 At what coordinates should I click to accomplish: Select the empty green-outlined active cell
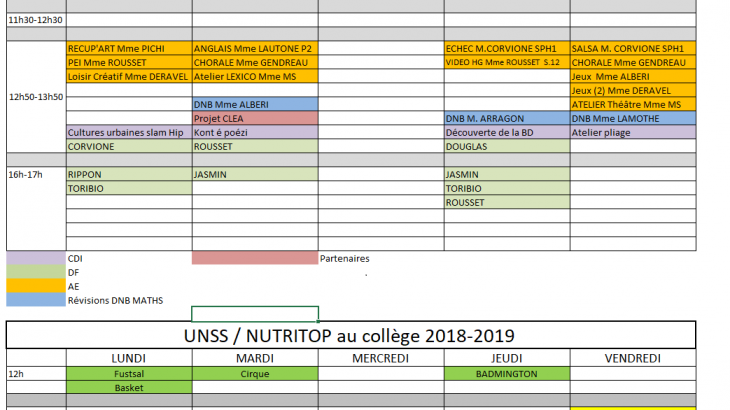(255, 313)
